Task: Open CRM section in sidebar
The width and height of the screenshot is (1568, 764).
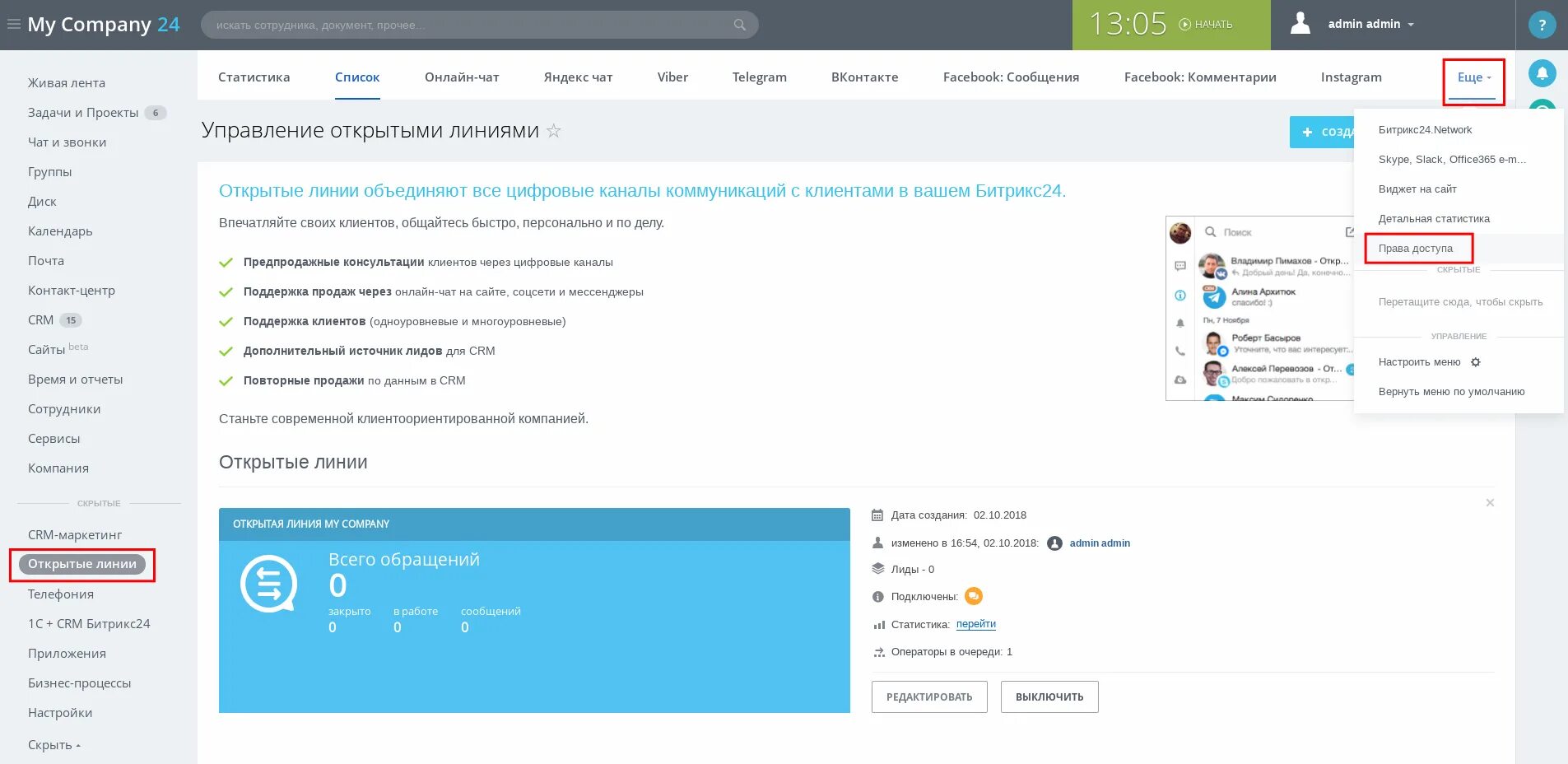Action: pyautogui.click(x=40, y=320)
